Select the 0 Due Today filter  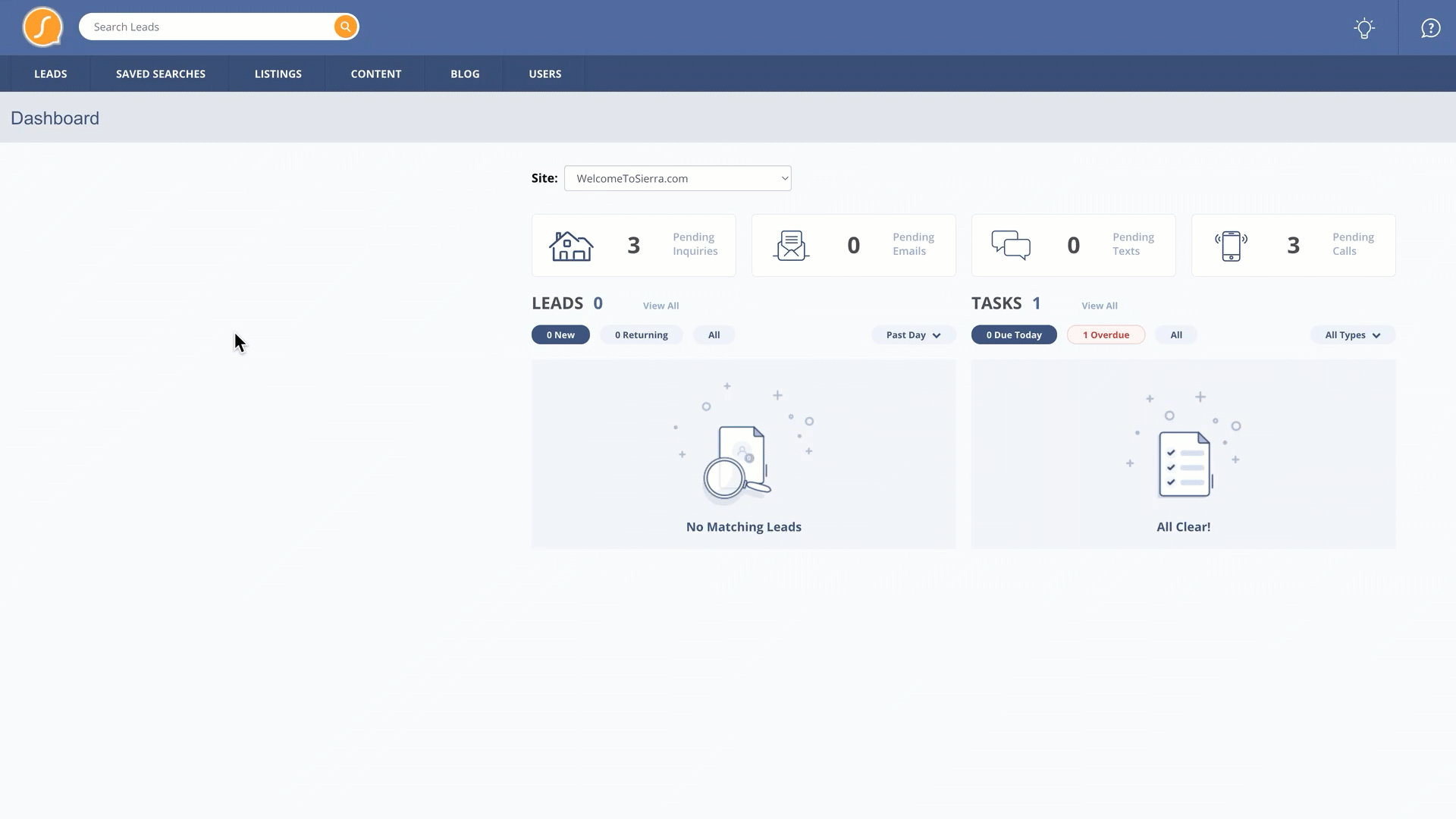tap(1013, 335)
